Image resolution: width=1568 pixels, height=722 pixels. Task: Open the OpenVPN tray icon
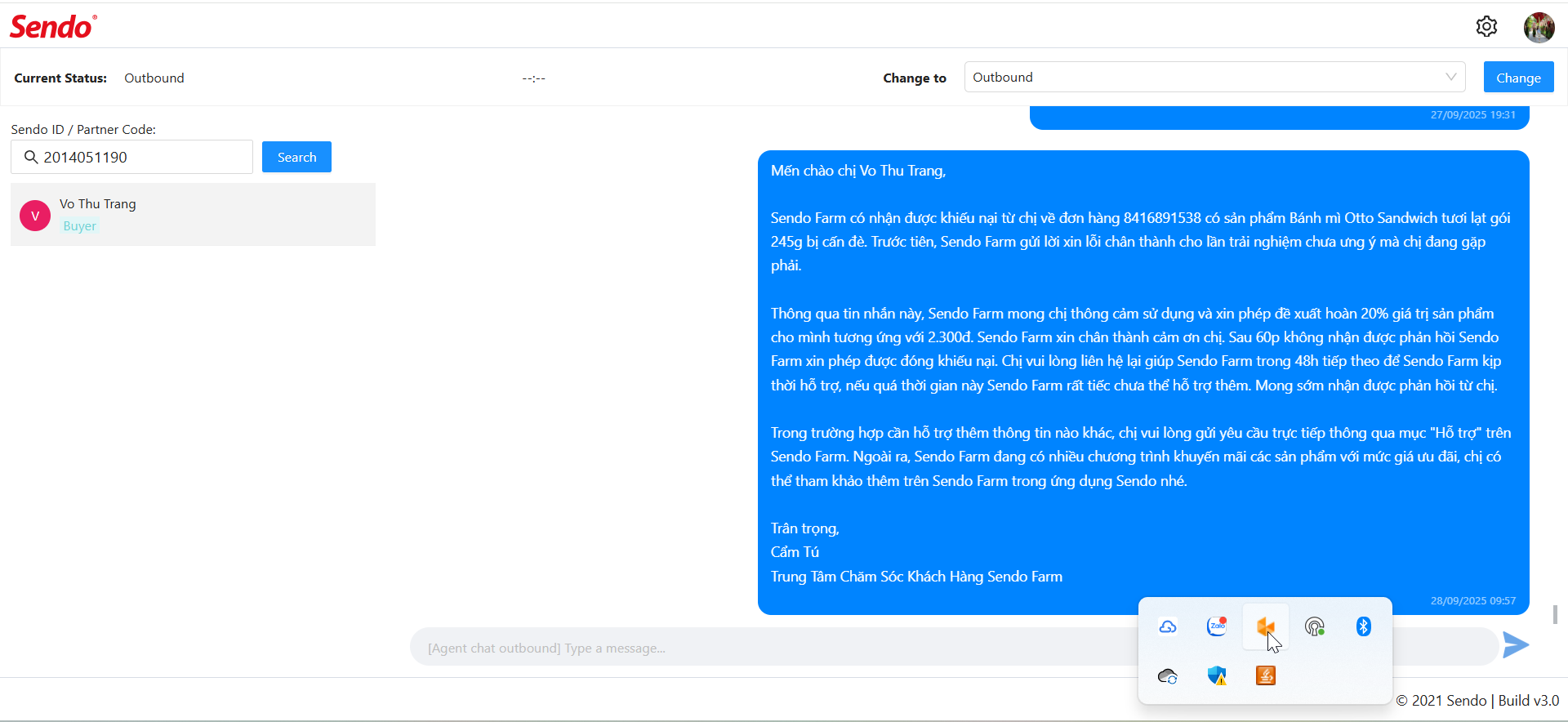[1315, 626]
